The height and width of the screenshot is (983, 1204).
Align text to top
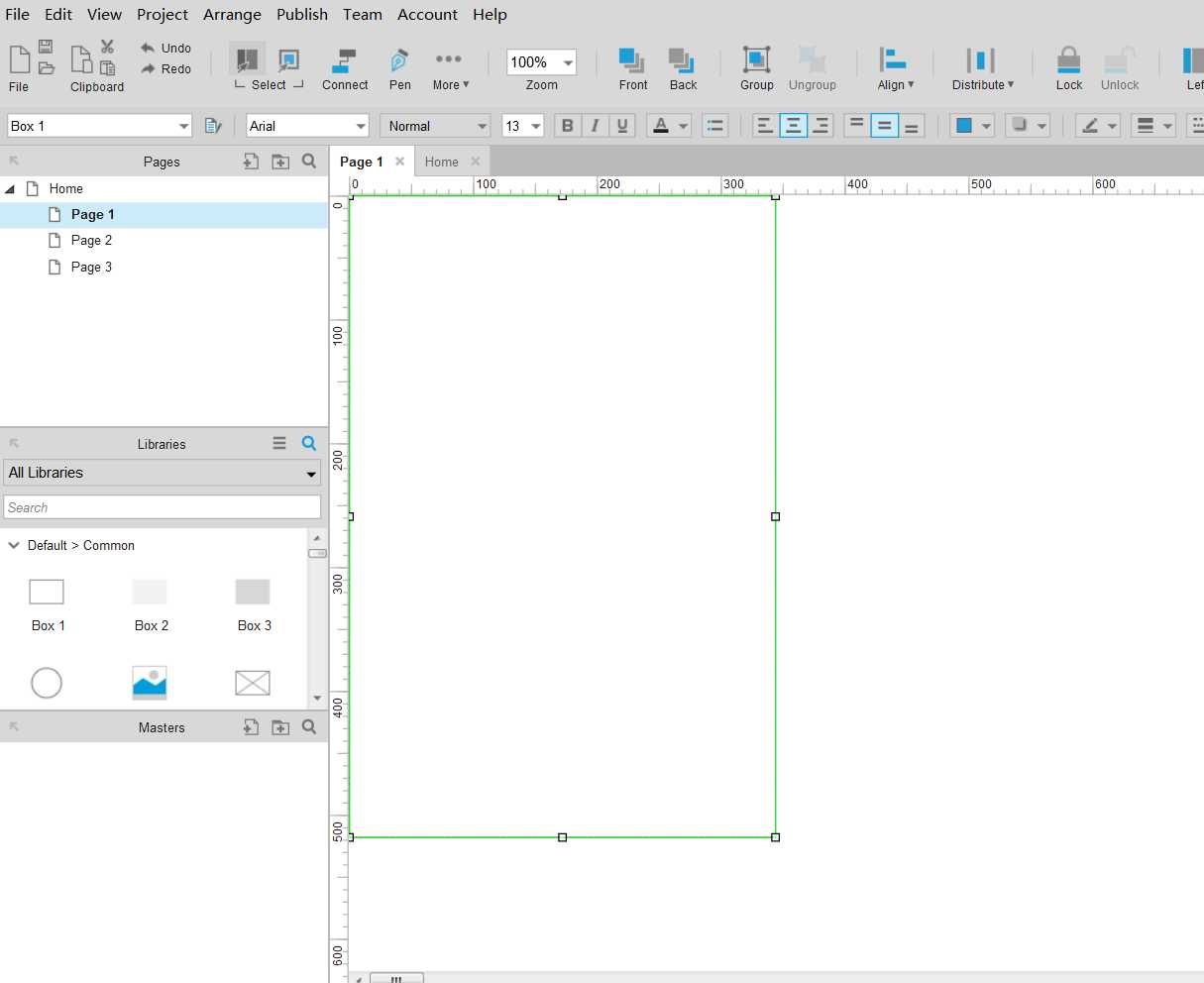pos(857,126)
